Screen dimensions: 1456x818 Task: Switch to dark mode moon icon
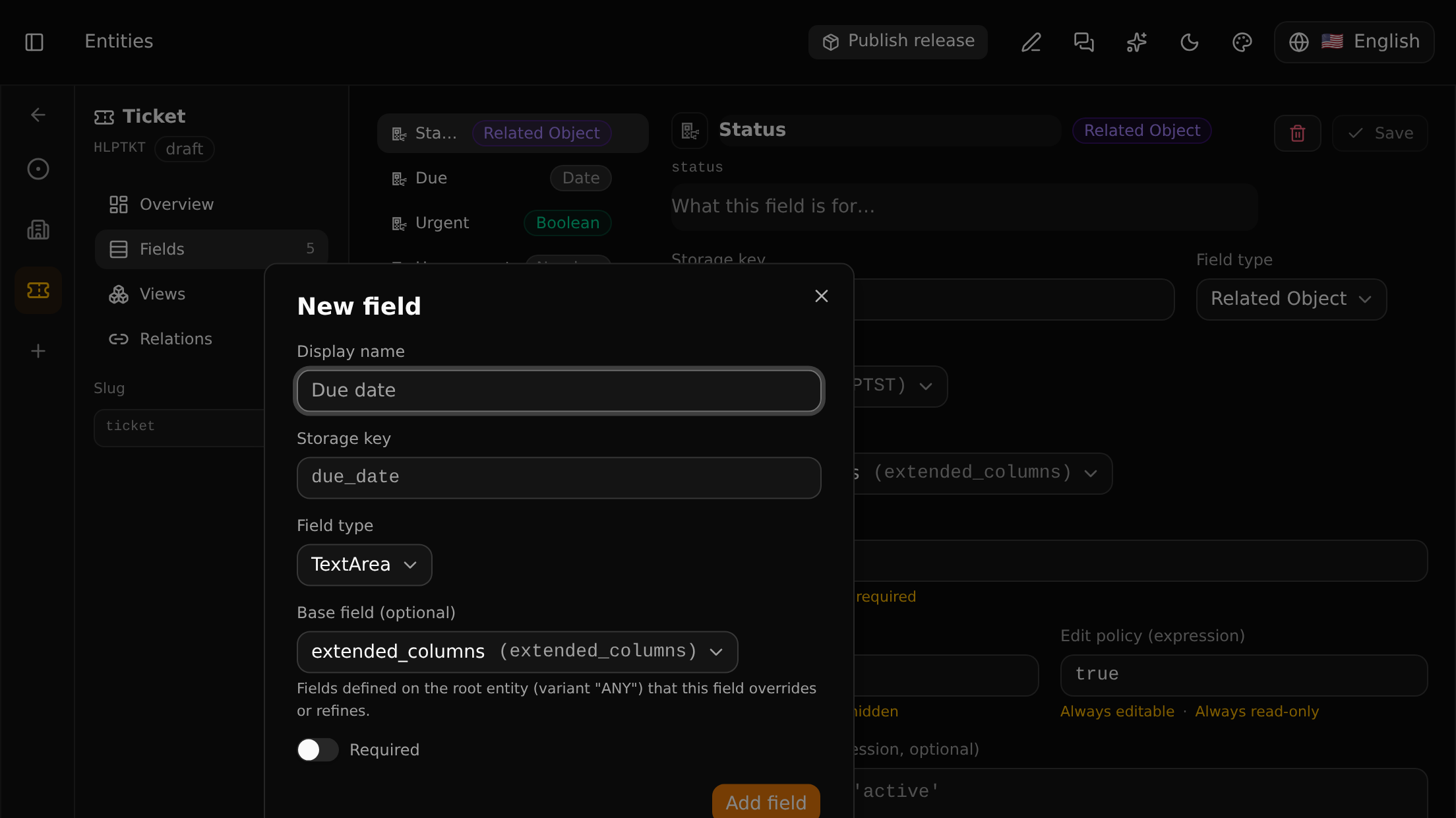(x=1190, y=42)
